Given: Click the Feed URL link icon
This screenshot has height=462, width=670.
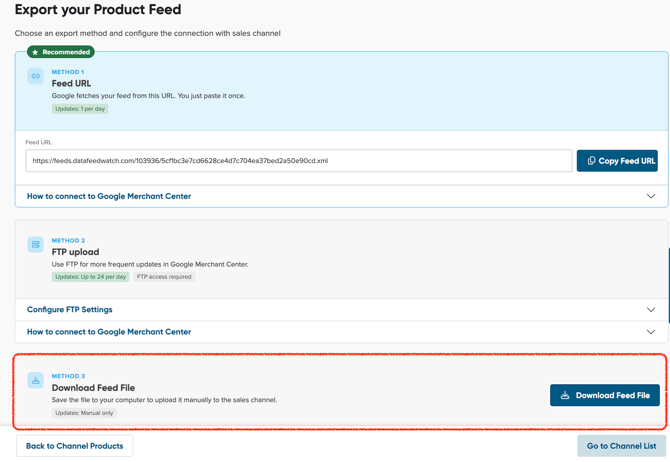Looking at the screenshot, I should click(x=35, y=76).
